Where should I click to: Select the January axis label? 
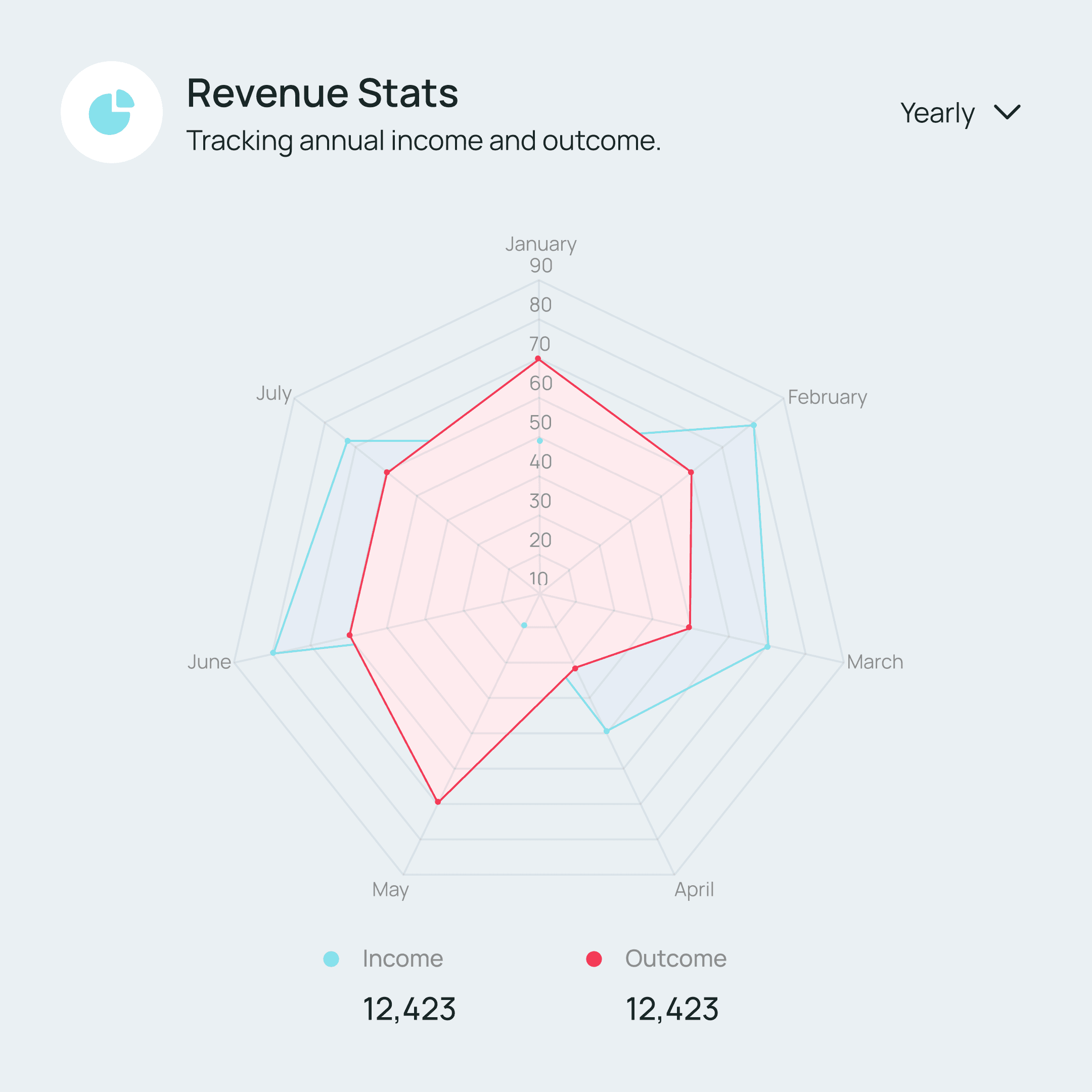tap(540, 244)
